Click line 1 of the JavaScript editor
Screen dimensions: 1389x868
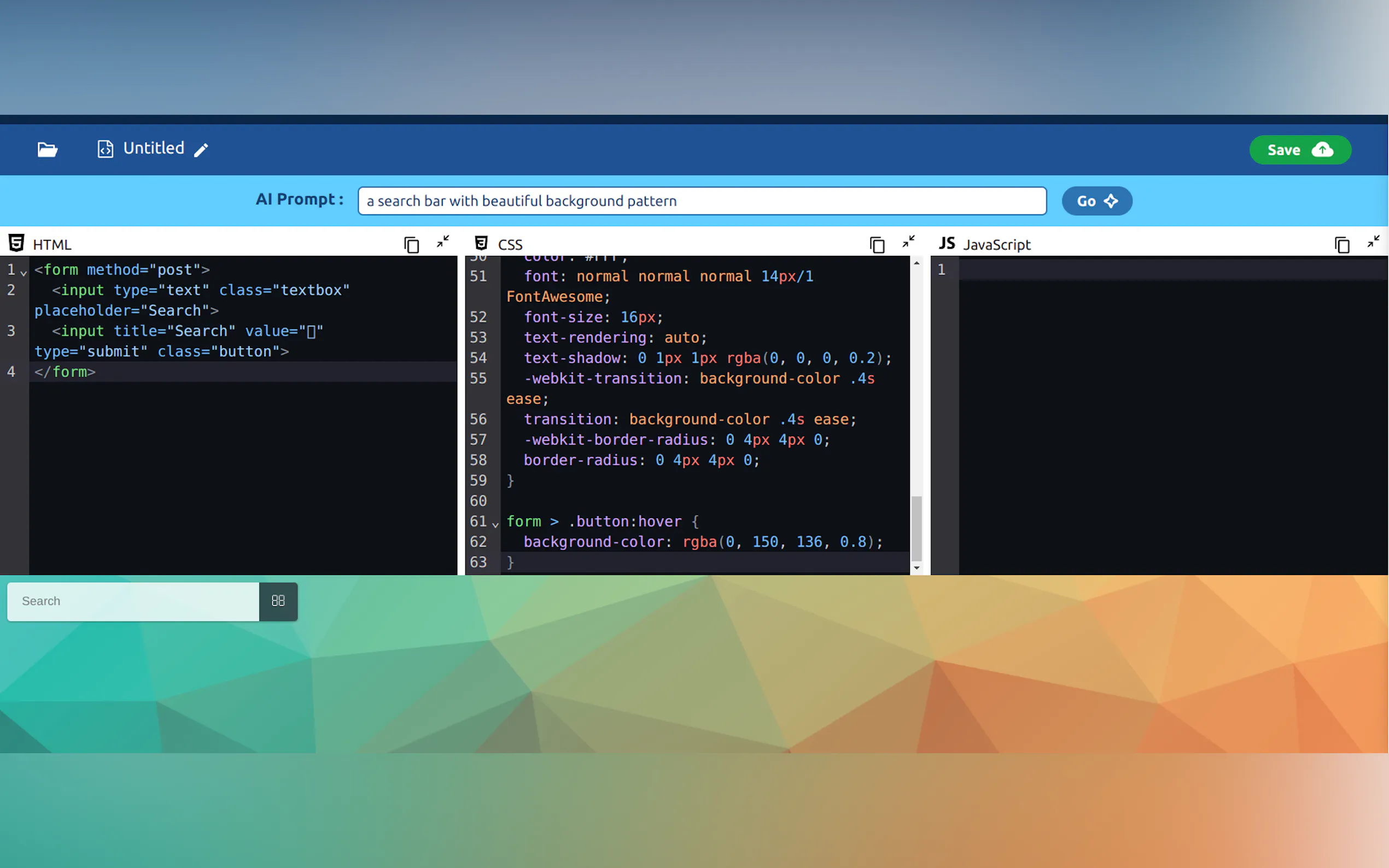(x=1171, y=269)
